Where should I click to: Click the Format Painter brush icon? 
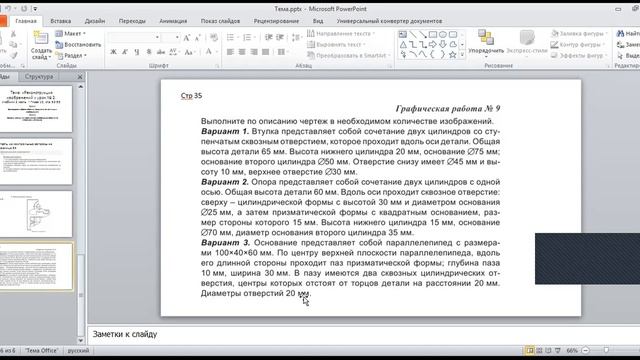click(13, 55)
